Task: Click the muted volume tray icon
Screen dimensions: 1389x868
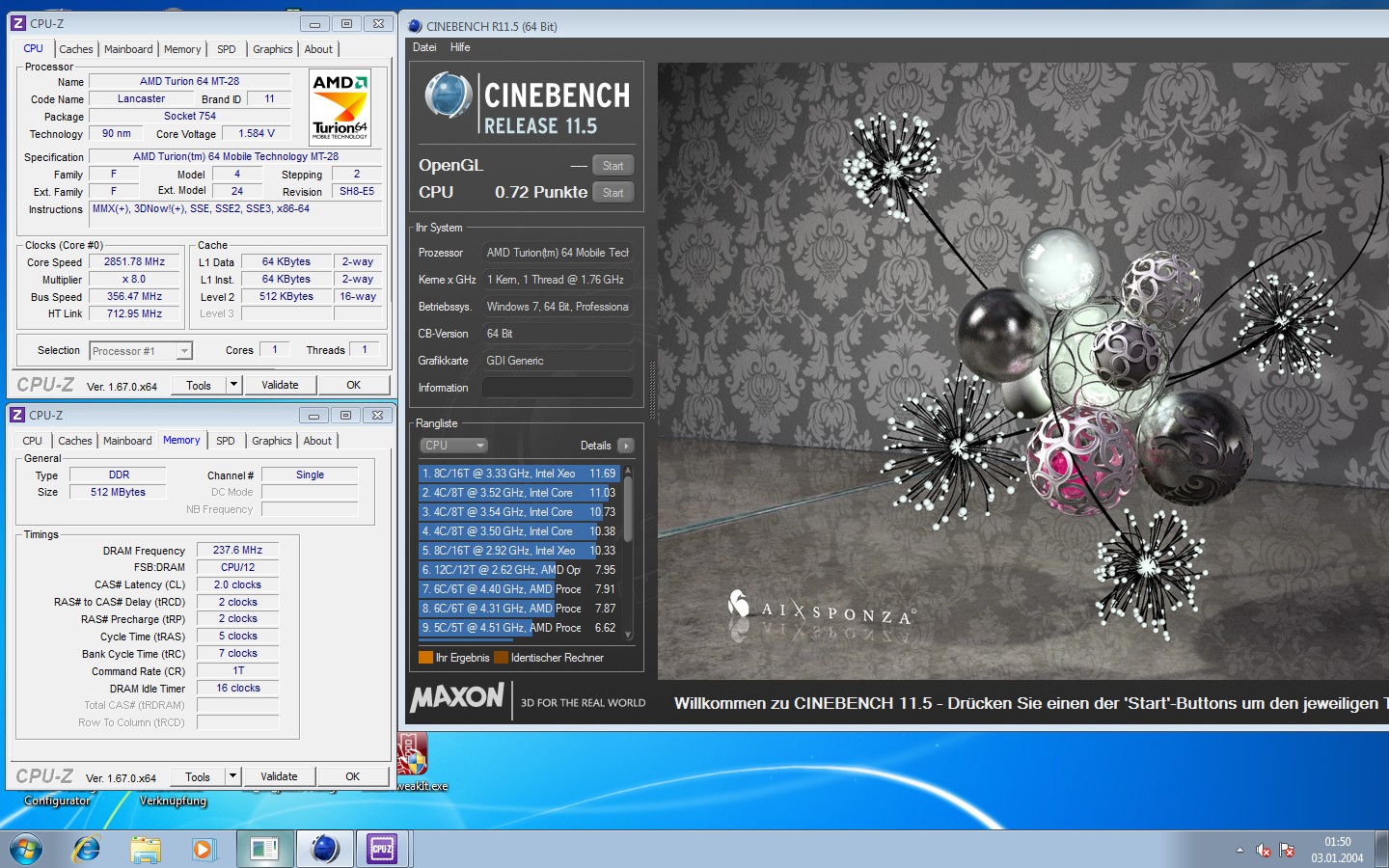Action: (1264, 850)
